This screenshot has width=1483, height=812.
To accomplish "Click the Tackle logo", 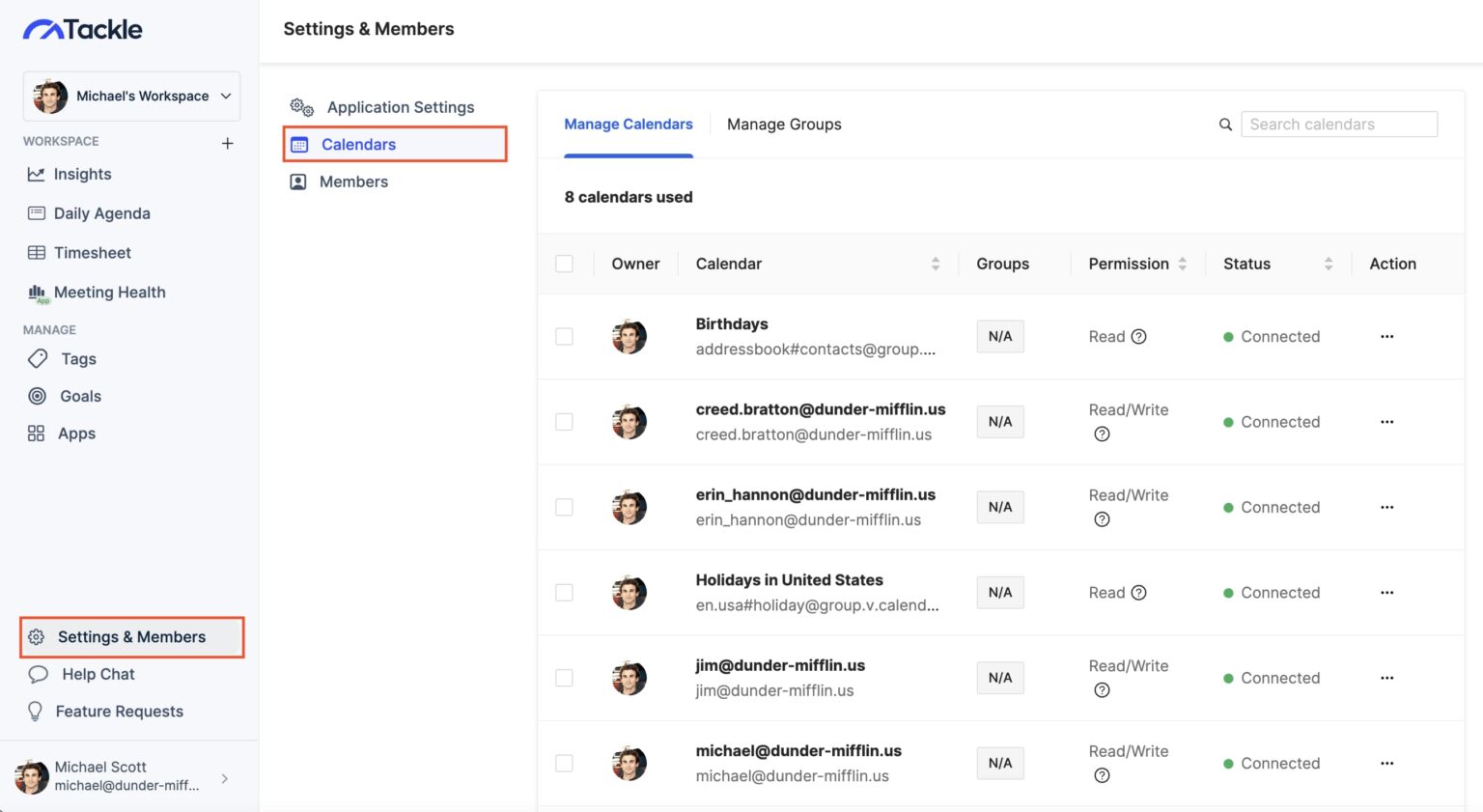I will click(83, 29).
